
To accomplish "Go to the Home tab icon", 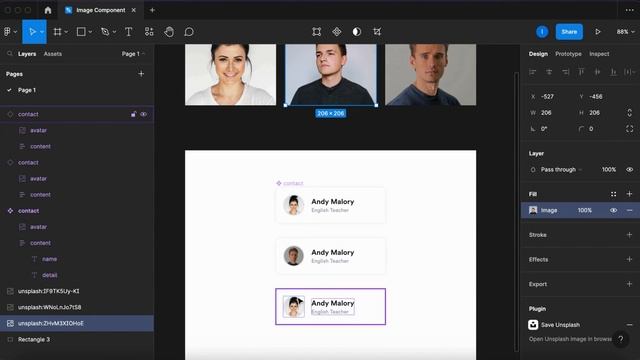I will [x=48, y=10].
